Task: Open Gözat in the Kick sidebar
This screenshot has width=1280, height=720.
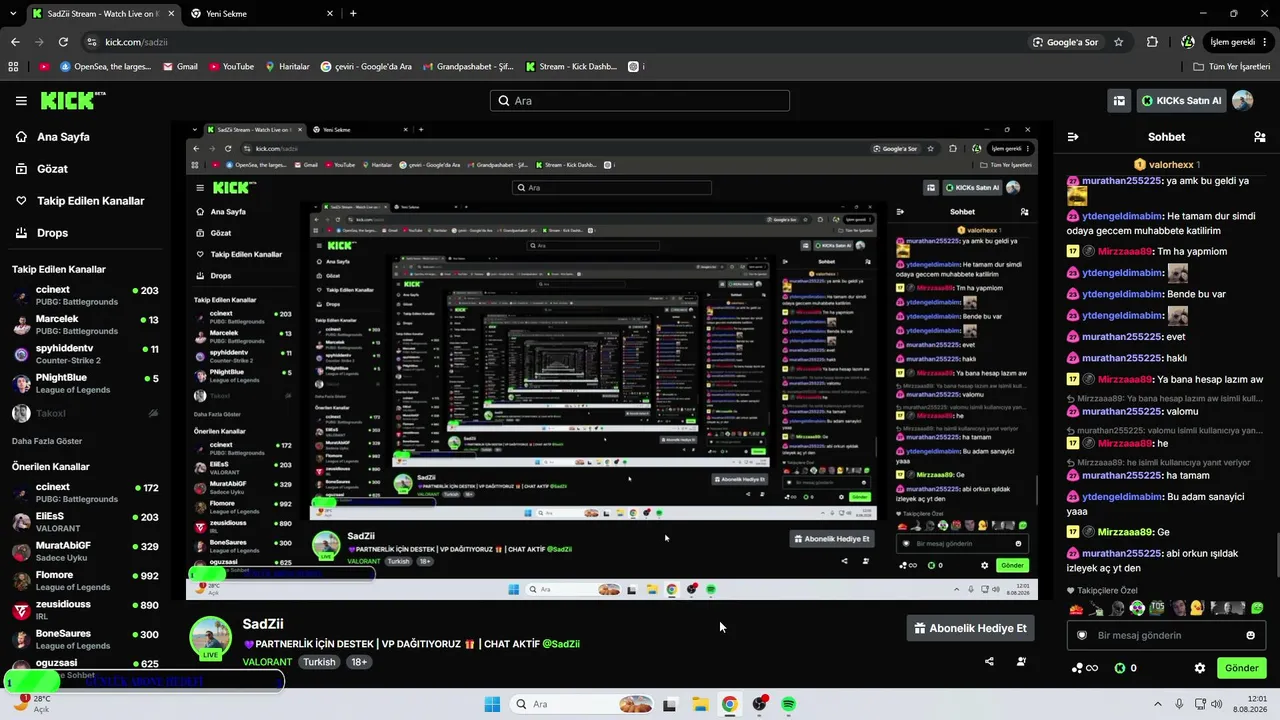Action: pyautogui.click(x=52, y=169)
